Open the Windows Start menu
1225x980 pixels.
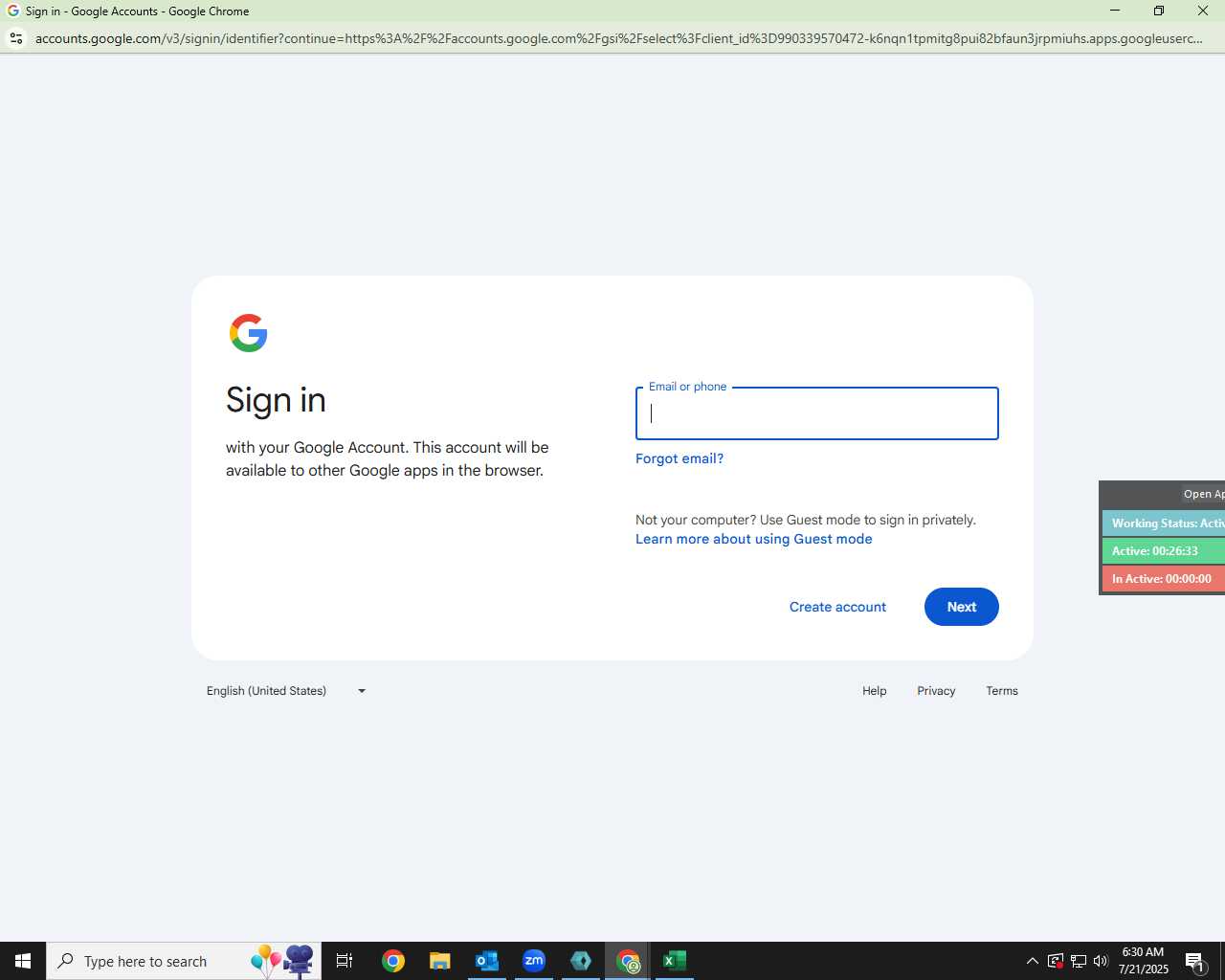[x=23, y=961]
